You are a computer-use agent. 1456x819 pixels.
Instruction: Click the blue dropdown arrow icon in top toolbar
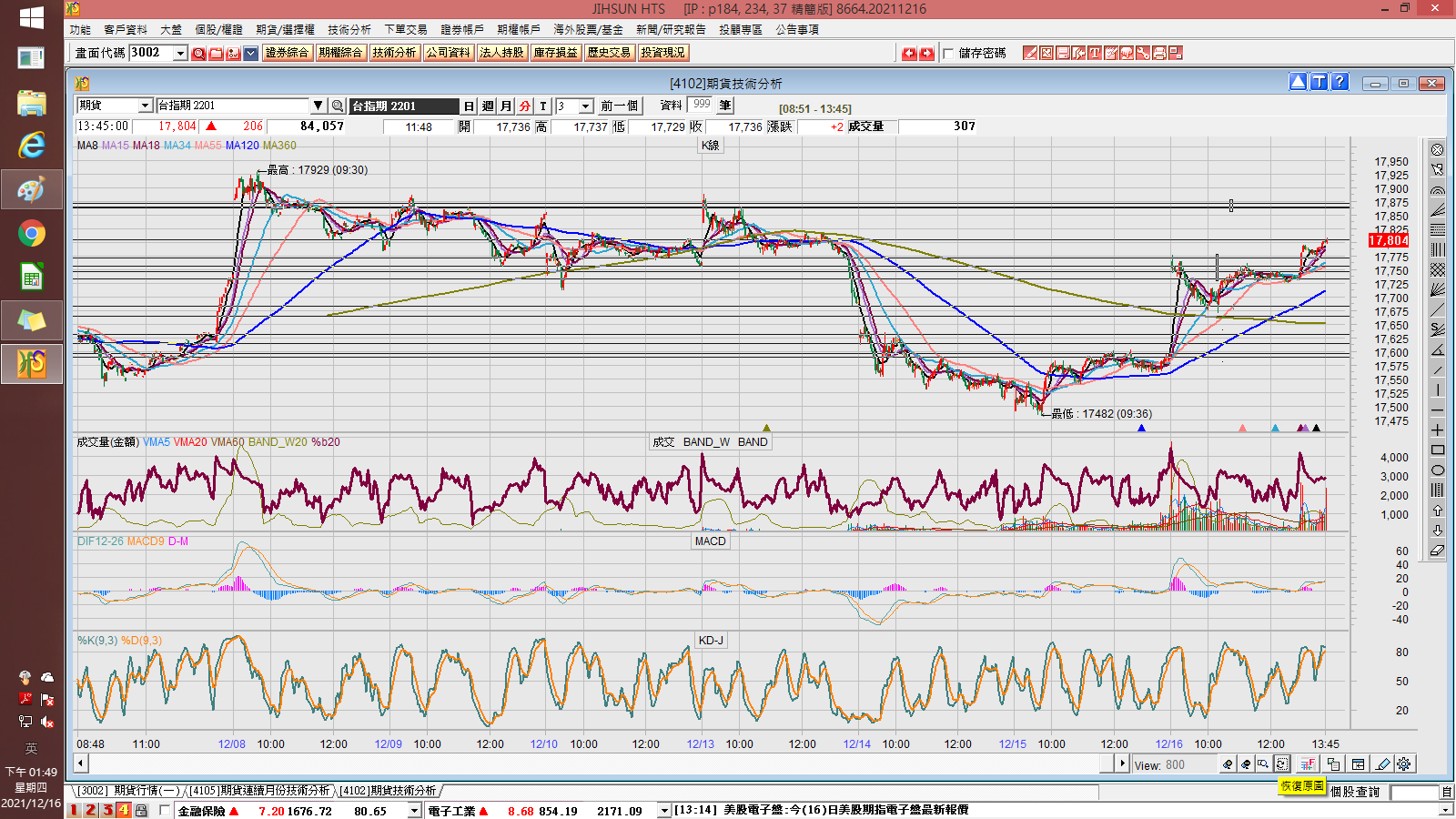[x=250, y=54]
